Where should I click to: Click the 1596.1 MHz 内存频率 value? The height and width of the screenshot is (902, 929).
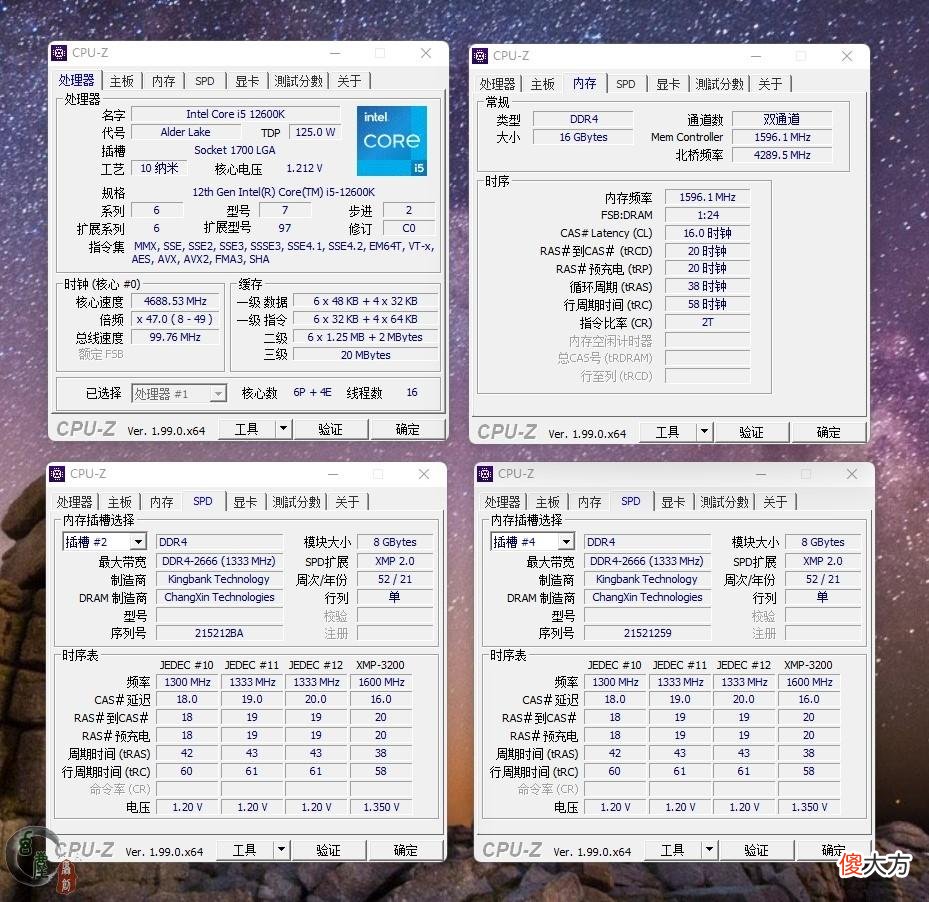click(707, 197)
